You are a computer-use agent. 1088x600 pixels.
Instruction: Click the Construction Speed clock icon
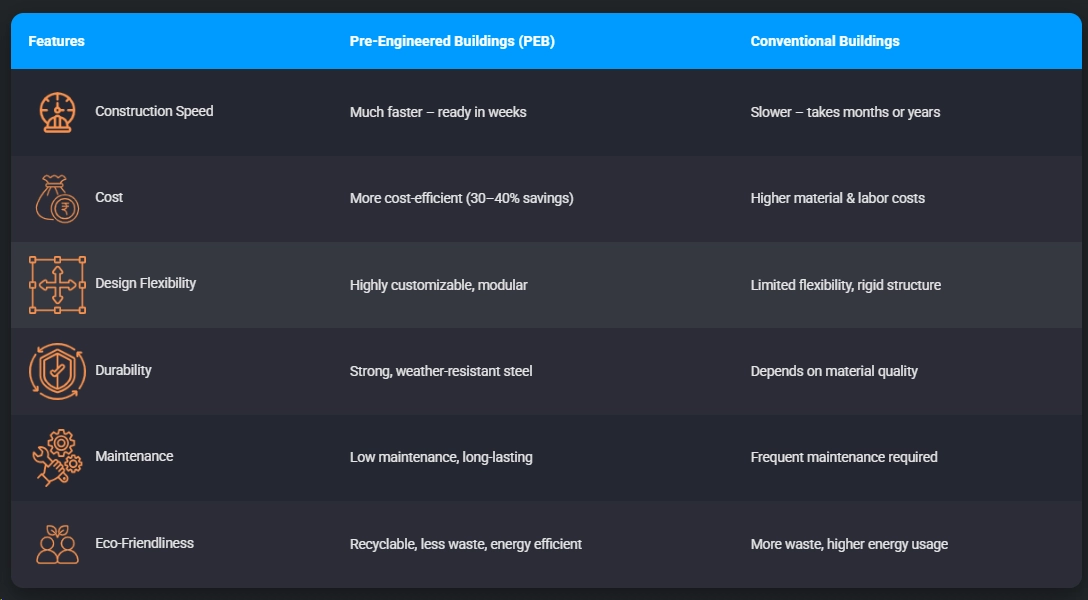click(57, 112)
